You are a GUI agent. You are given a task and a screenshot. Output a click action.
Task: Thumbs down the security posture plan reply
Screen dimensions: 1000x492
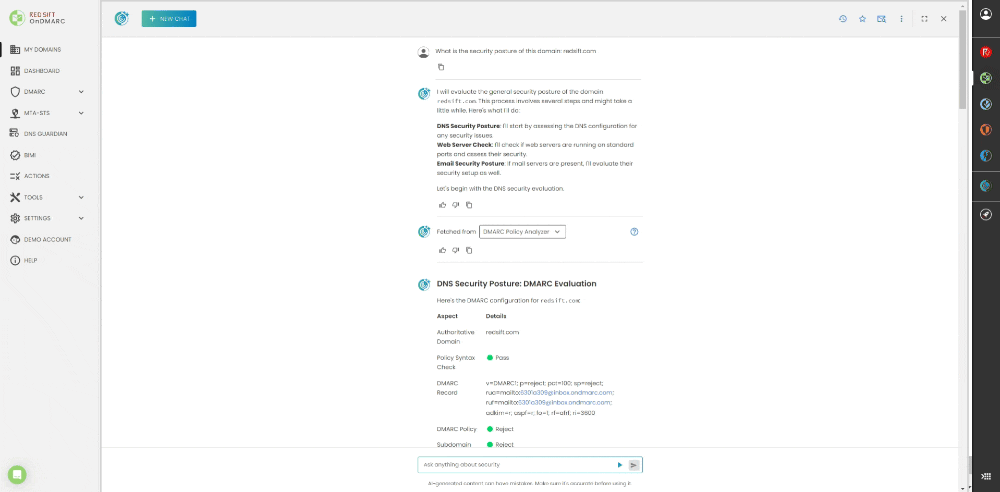coord(455,205)
